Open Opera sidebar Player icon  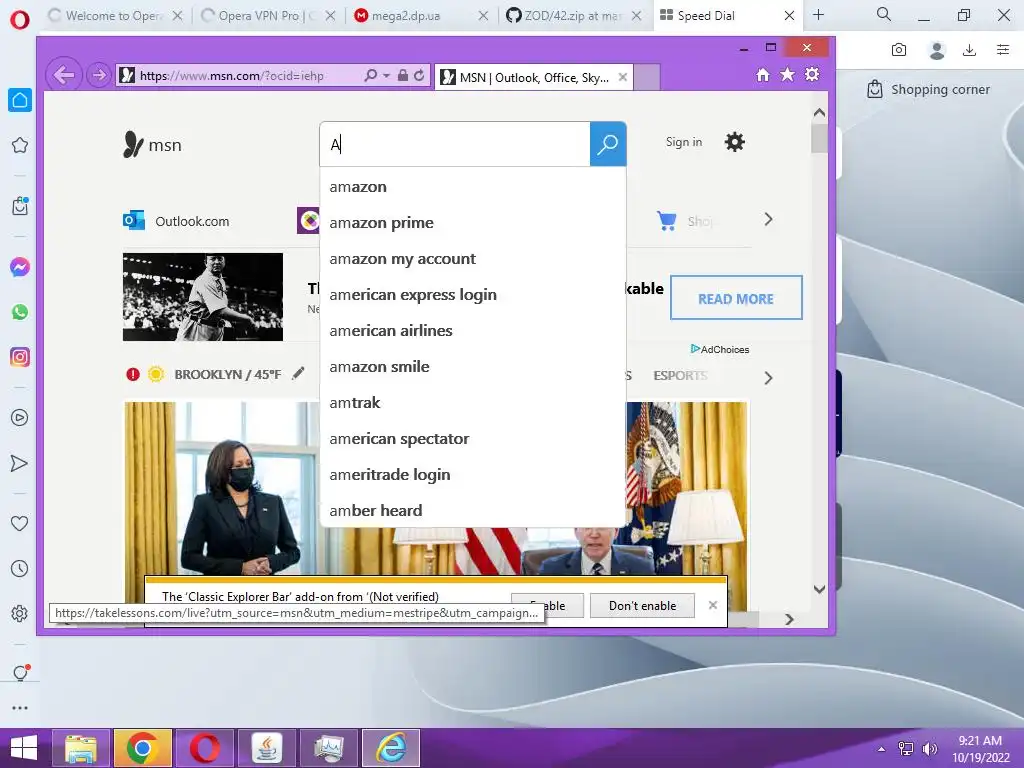point(20,418)
